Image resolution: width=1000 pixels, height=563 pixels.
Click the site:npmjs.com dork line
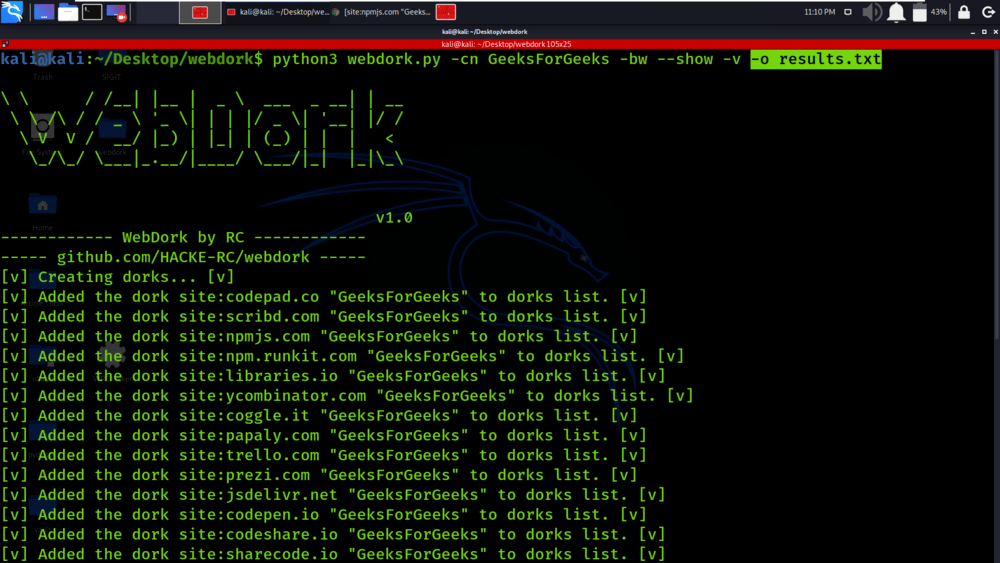(319, 336)
